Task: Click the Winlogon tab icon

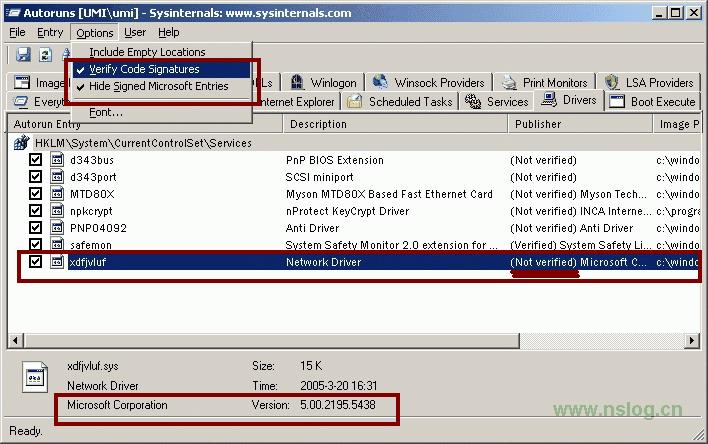Action: [297, 83]
